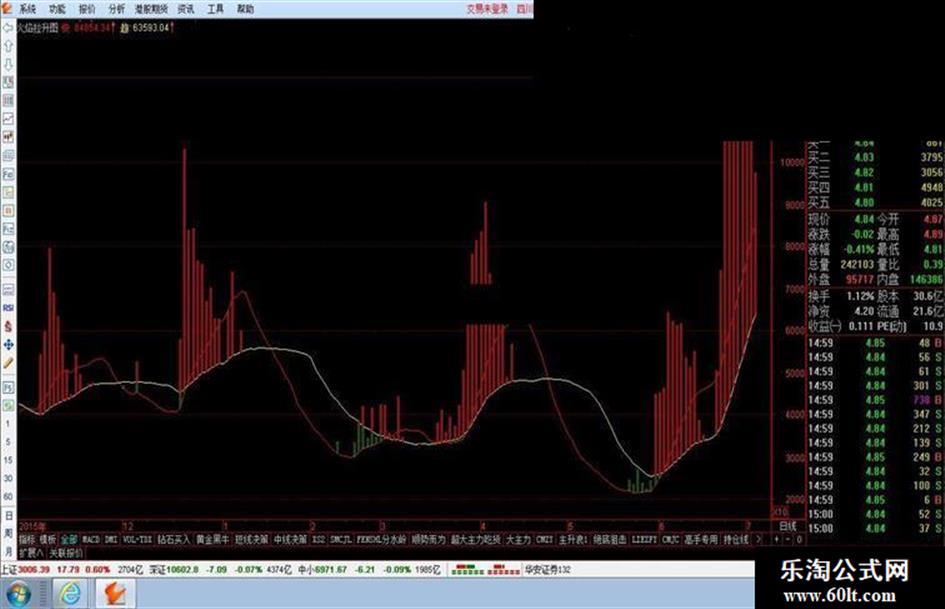Click the back arrow icon in the left toolbar
Screen dimensions: 945x609
coord(8,28)
